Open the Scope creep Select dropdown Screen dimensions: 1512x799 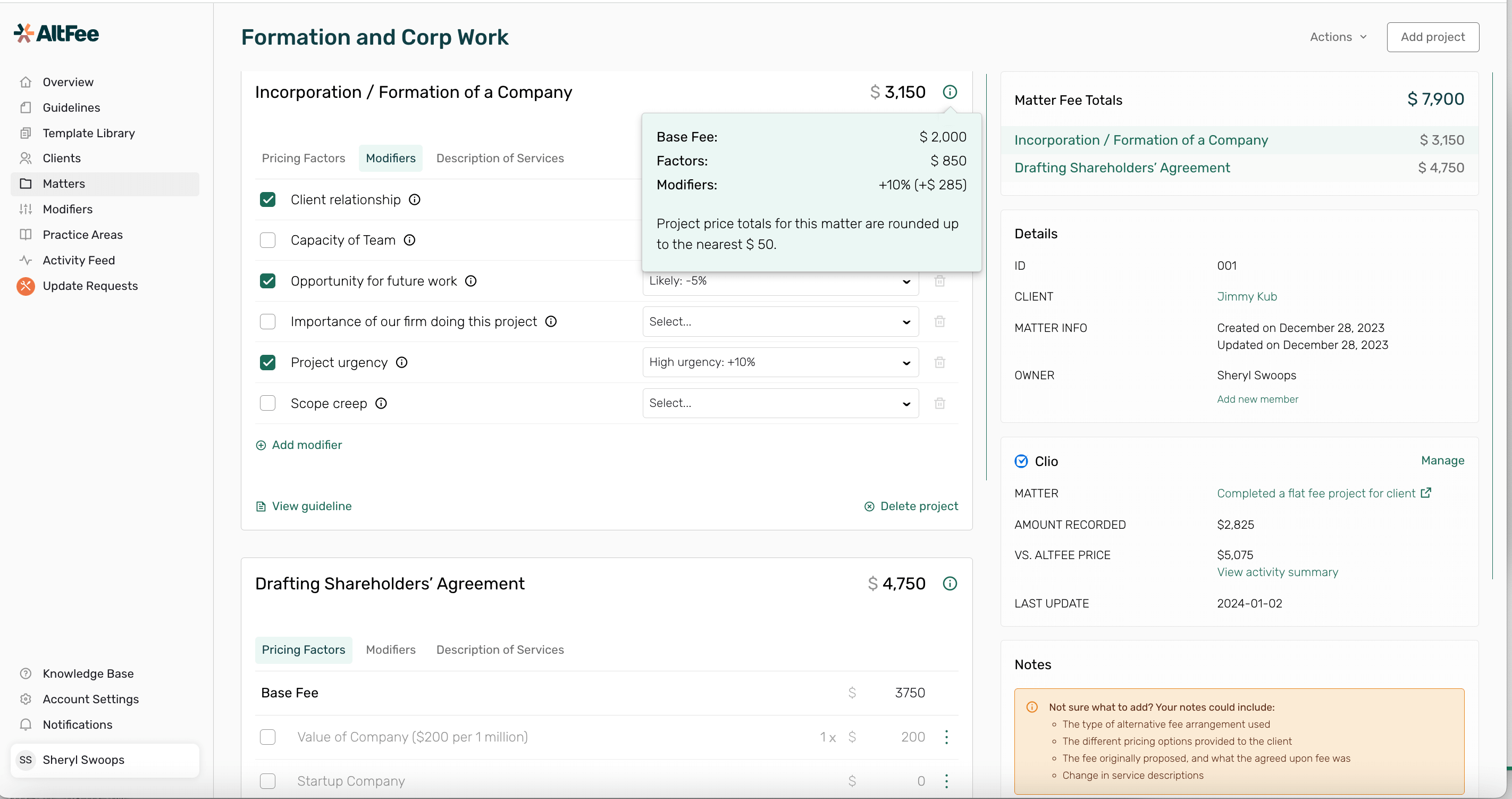[x=780, y=403]
